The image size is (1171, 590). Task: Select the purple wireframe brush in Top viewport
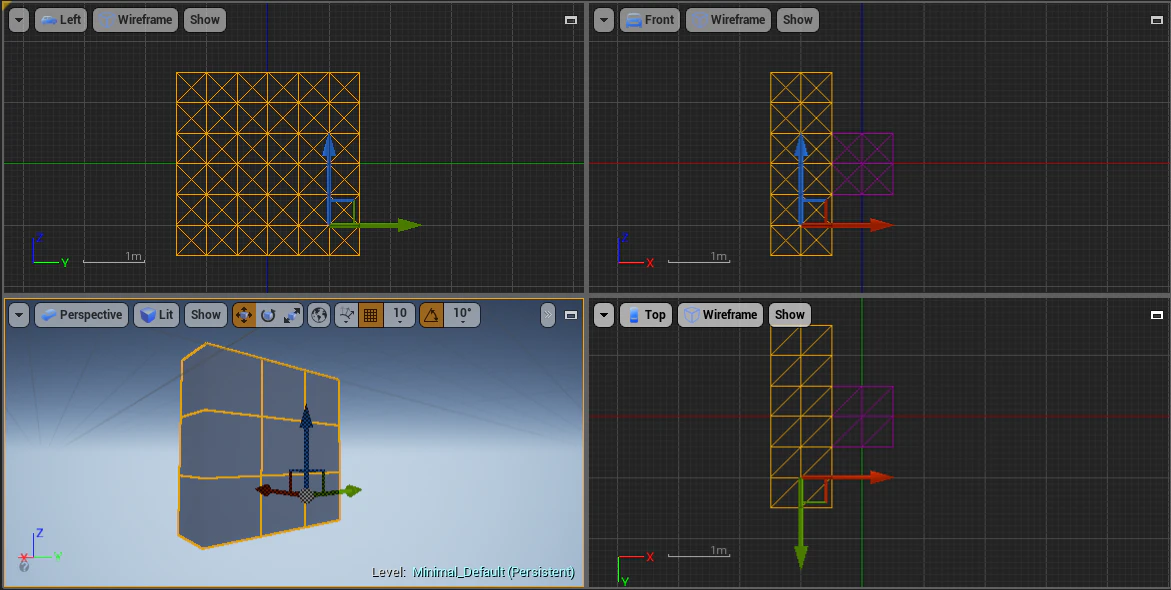click(863, 417)
